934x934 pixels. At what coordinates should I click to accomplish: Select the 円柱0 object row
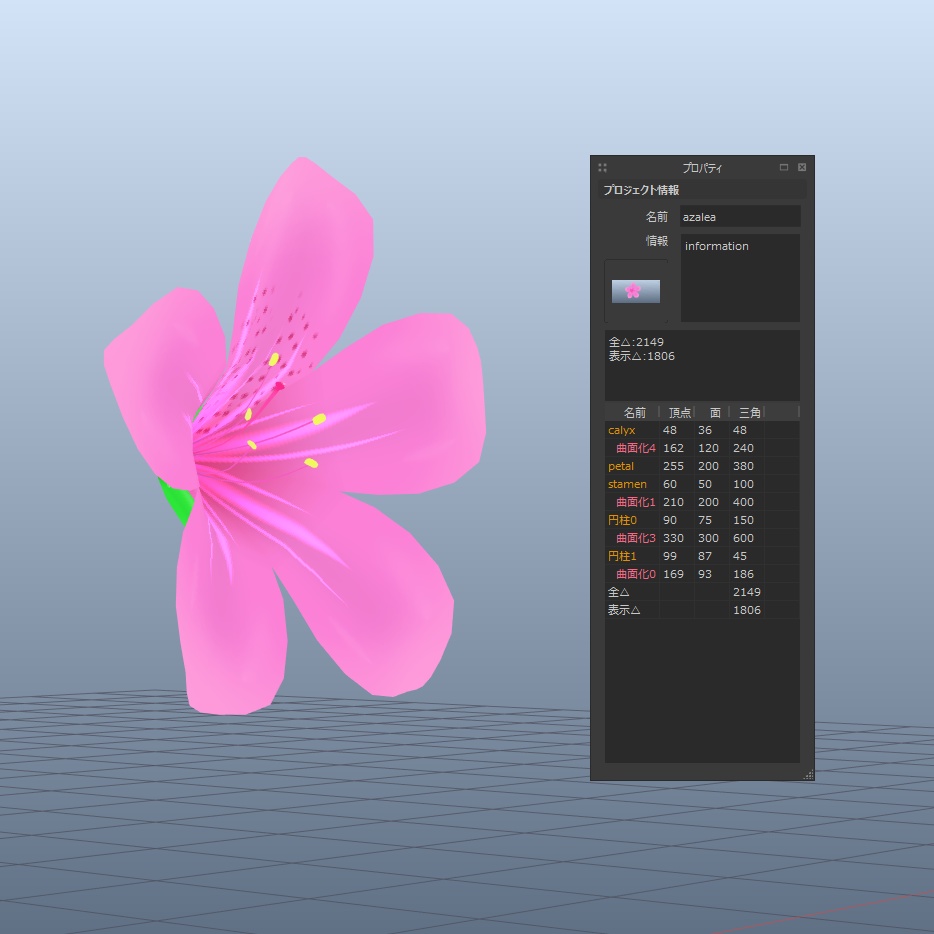(x=622, y=520)
